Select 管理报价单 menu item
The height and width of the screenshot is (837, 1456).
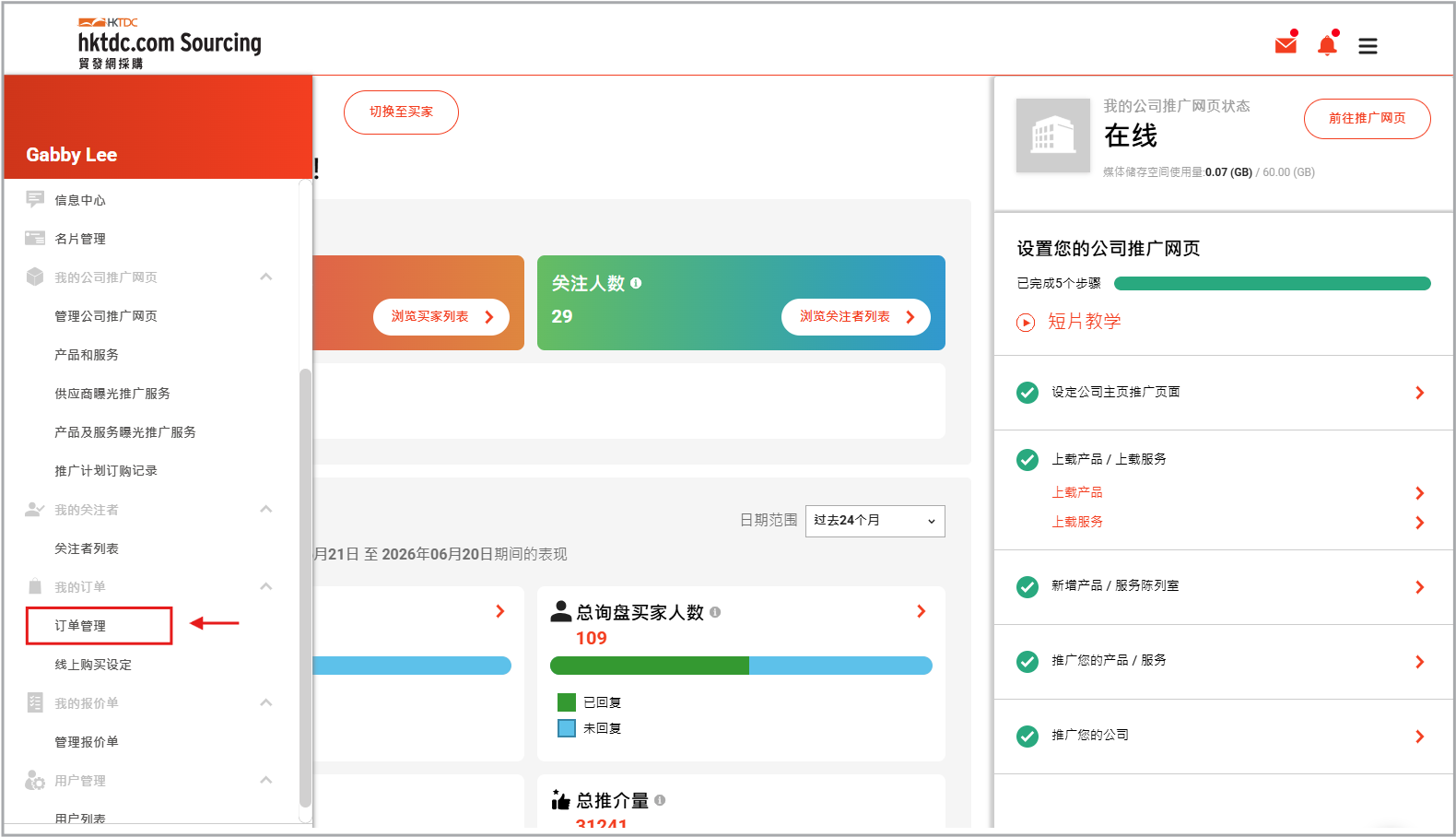point(87,742)
